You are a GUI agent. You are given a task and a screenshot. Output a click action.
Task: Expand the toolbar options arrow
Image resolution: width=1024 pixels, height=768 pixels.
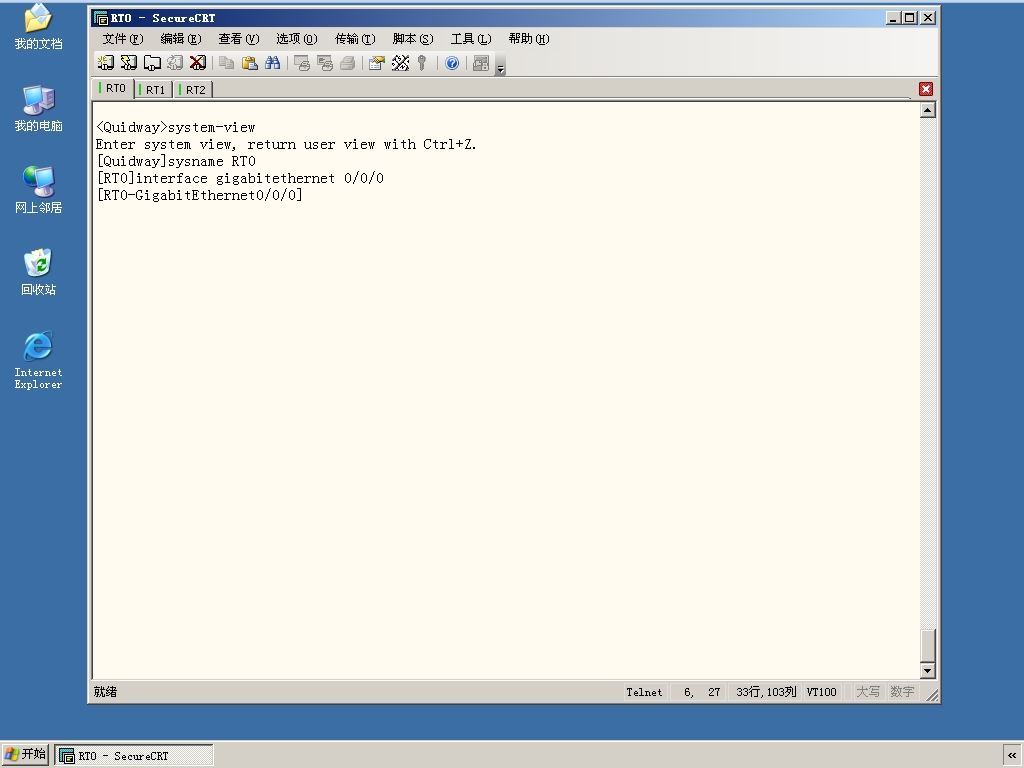tap(500, 65)
